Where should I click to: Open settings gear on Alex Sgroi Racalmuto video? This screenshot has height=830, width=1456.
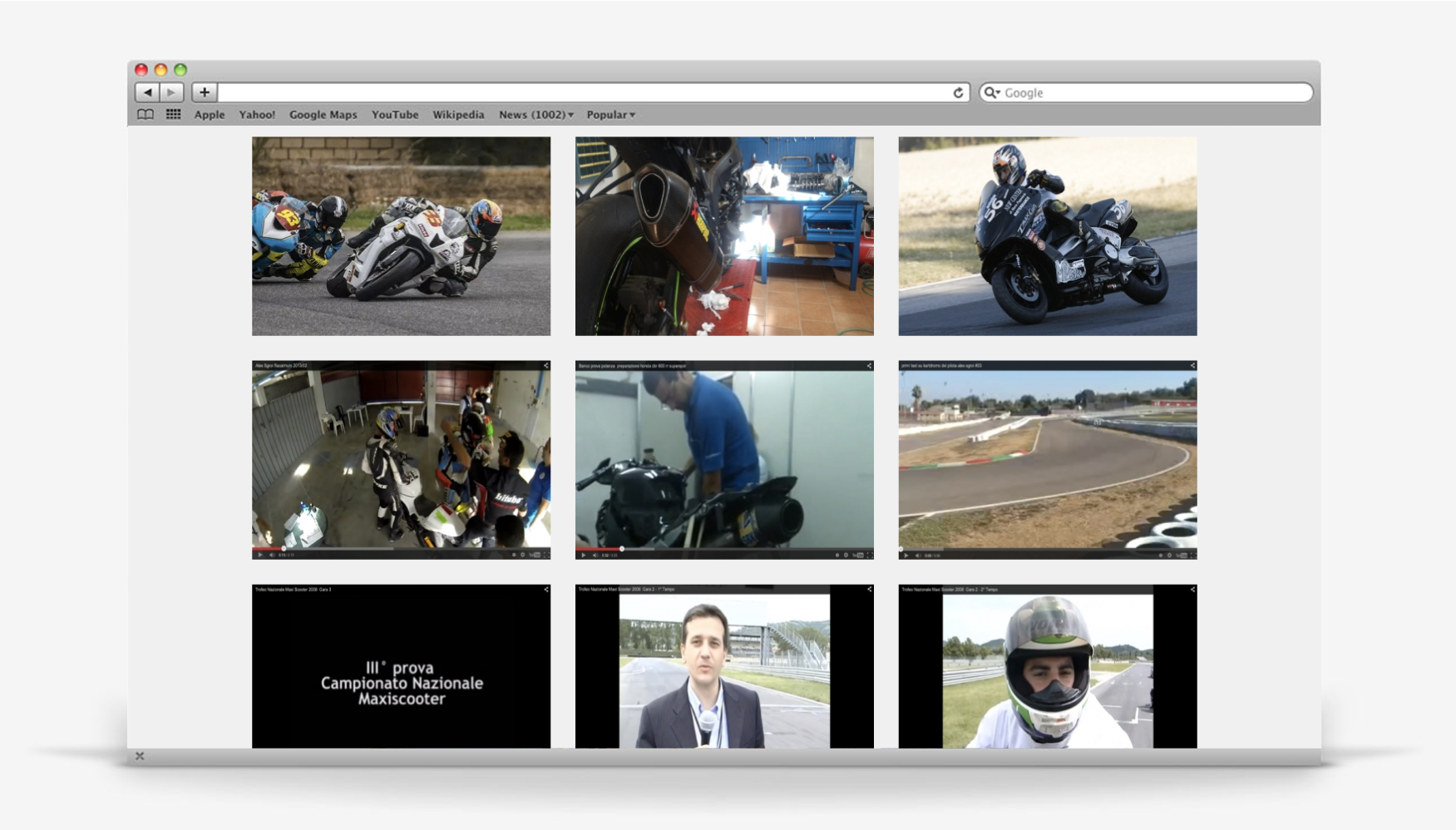pos(522,555)
